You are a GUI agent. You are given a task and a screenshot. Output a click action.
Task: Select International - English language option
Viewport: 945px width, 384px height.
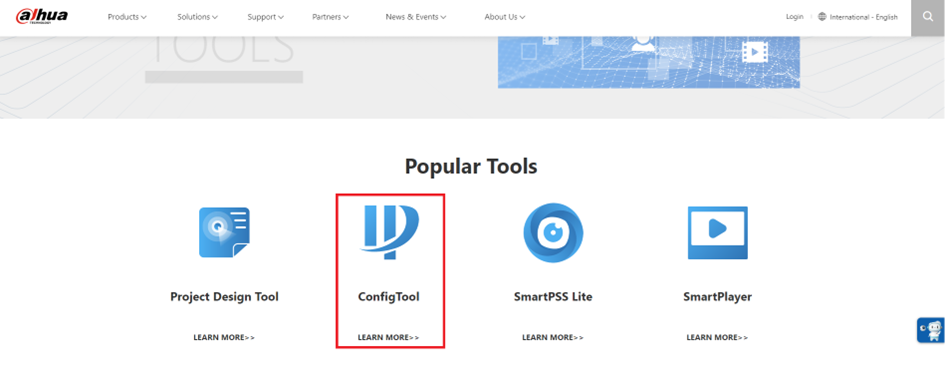864,17
